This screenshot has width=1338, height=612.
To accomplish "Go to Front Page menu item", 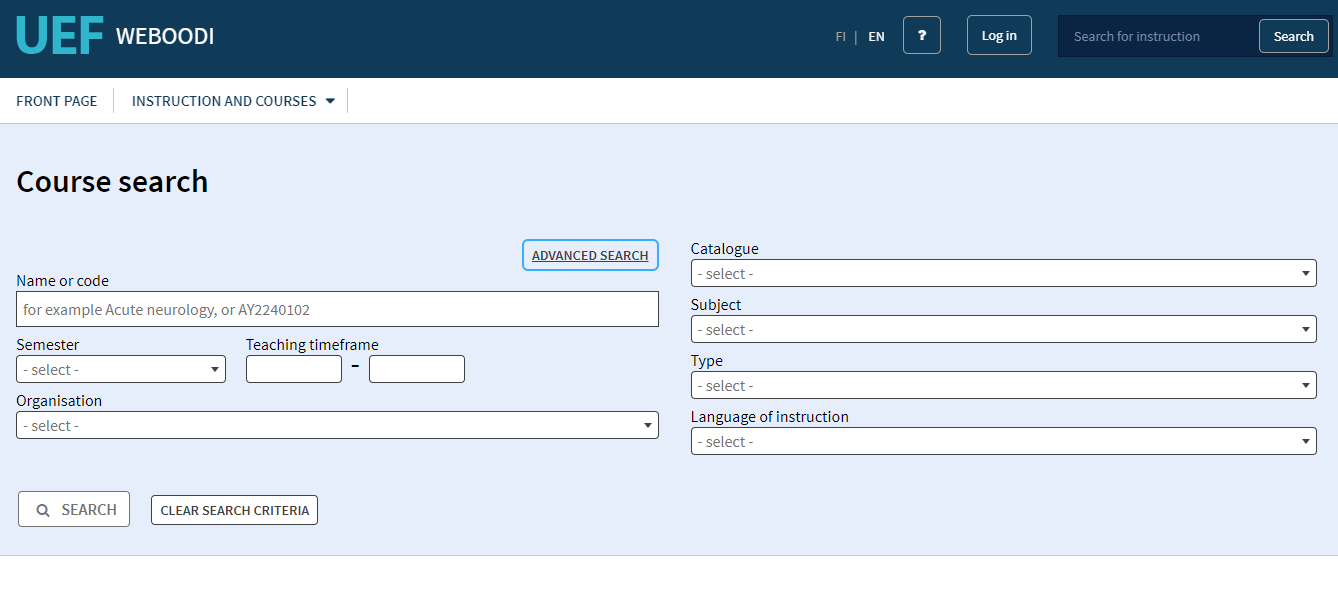I will pos(57,101).
